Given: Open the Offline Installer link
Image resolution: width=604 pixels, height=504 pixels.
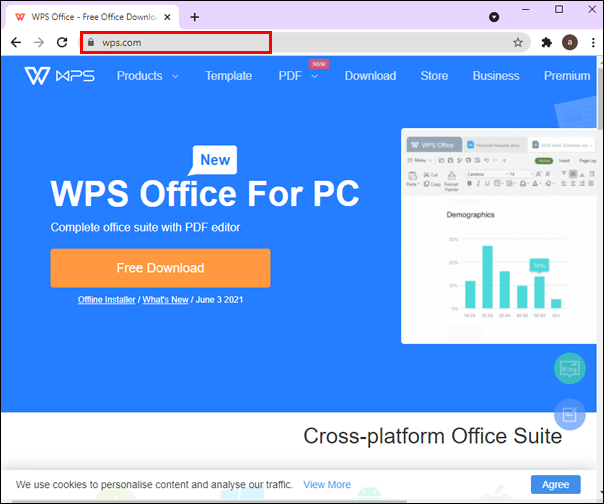Looking at the screenshot, I should pos(106,300).
